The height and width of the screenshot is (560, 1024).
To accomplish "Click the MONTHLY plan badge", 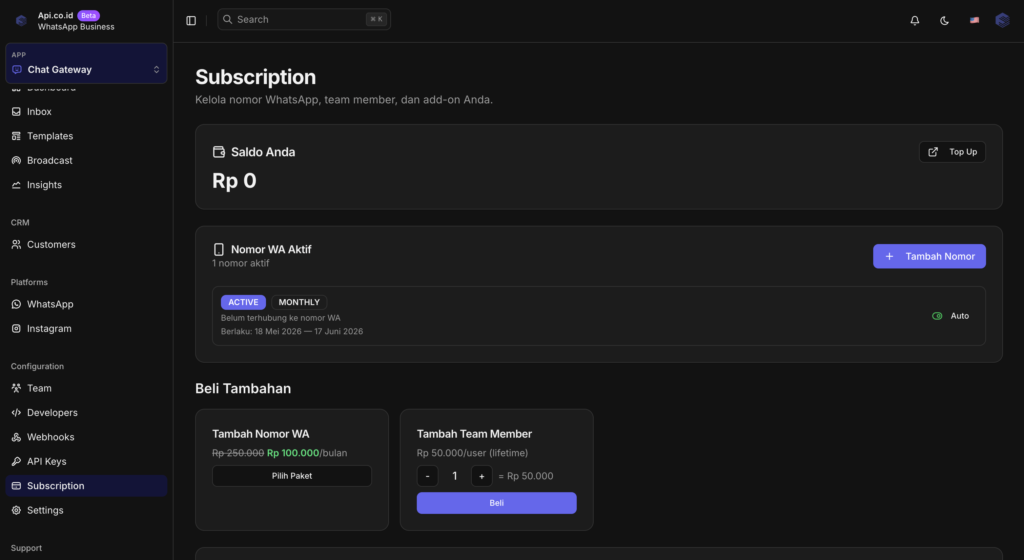I will [299, 302].
